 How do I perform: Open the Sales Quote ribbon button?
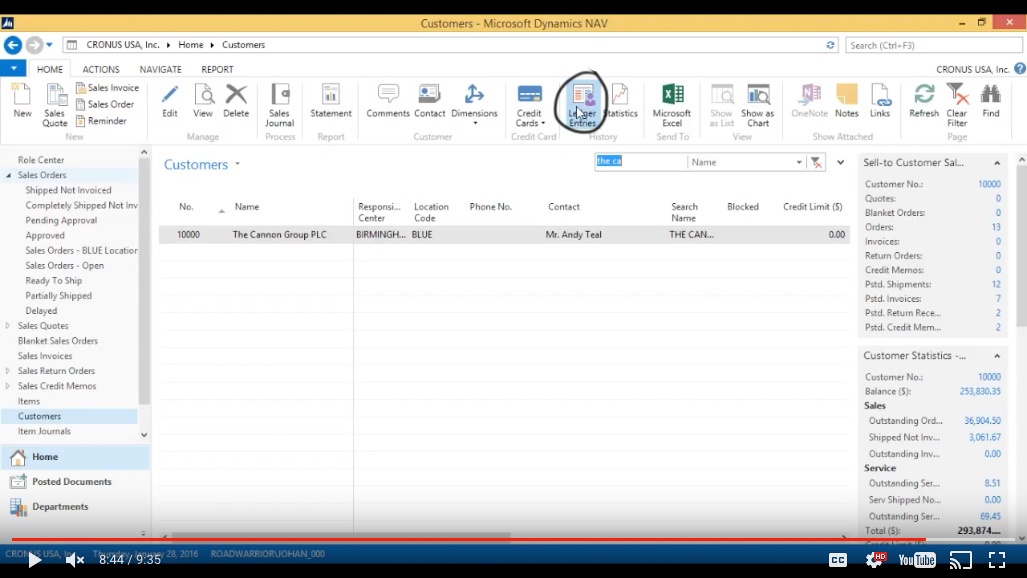(55, 105)
